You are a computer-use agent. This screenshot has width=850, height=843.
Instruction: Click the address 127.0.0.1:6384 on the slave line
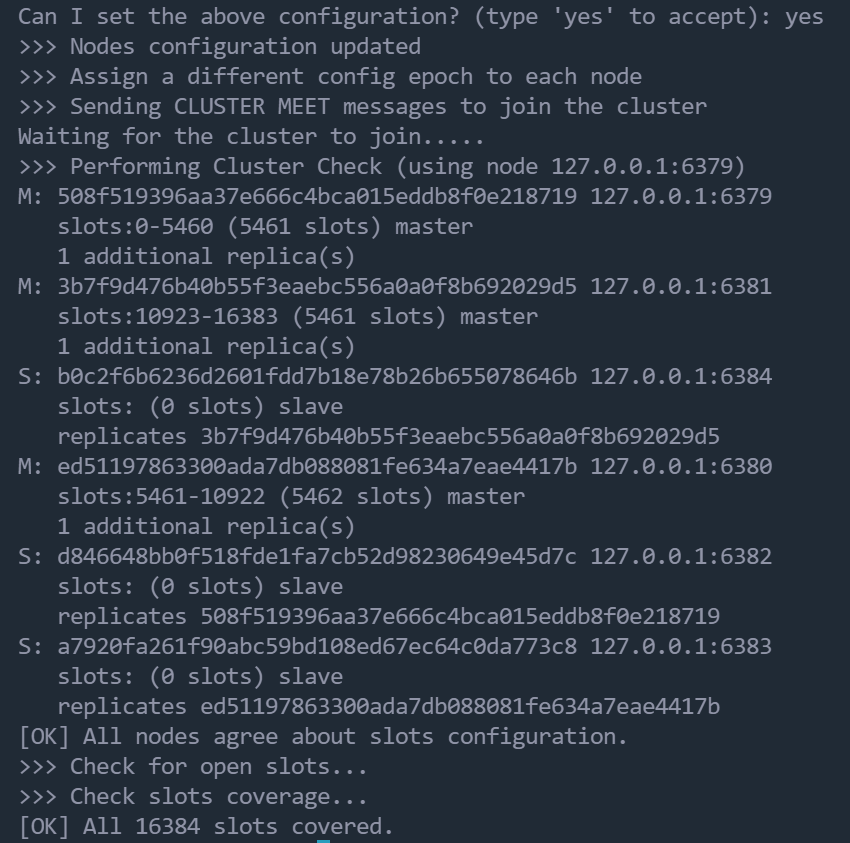680,377
